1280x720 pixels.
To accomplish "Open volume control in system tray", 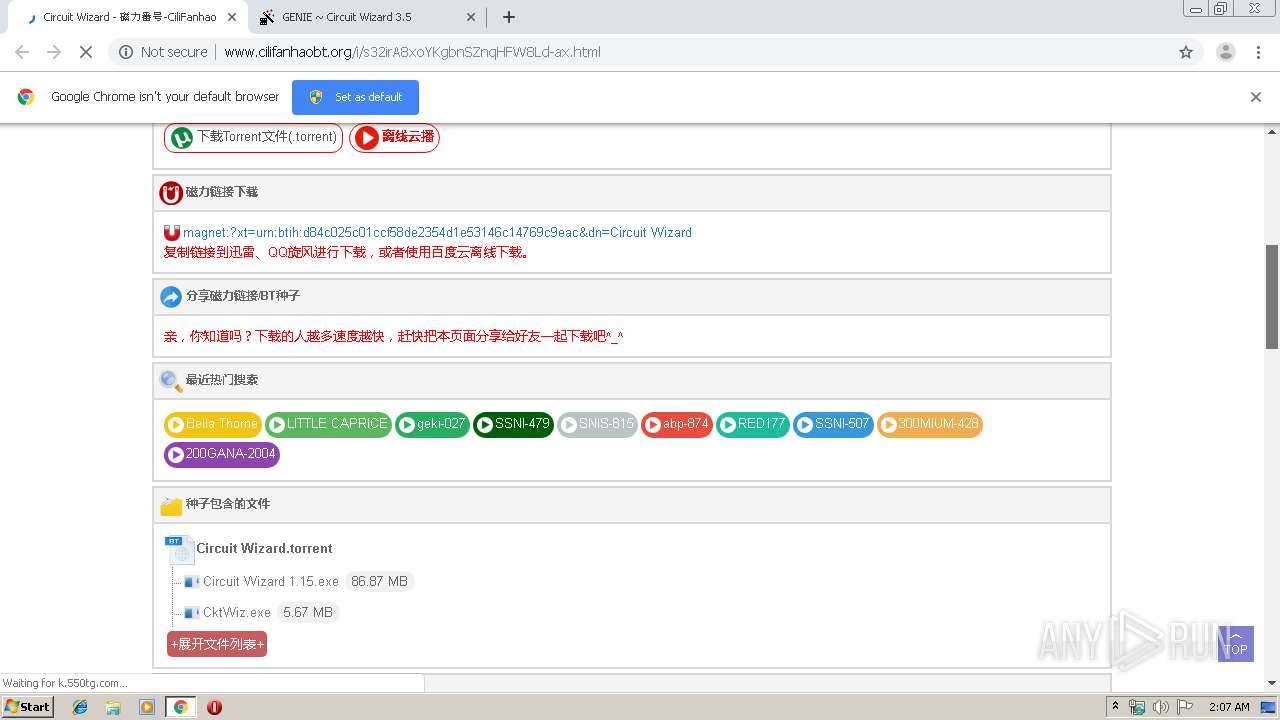I will pos(1161,707).
